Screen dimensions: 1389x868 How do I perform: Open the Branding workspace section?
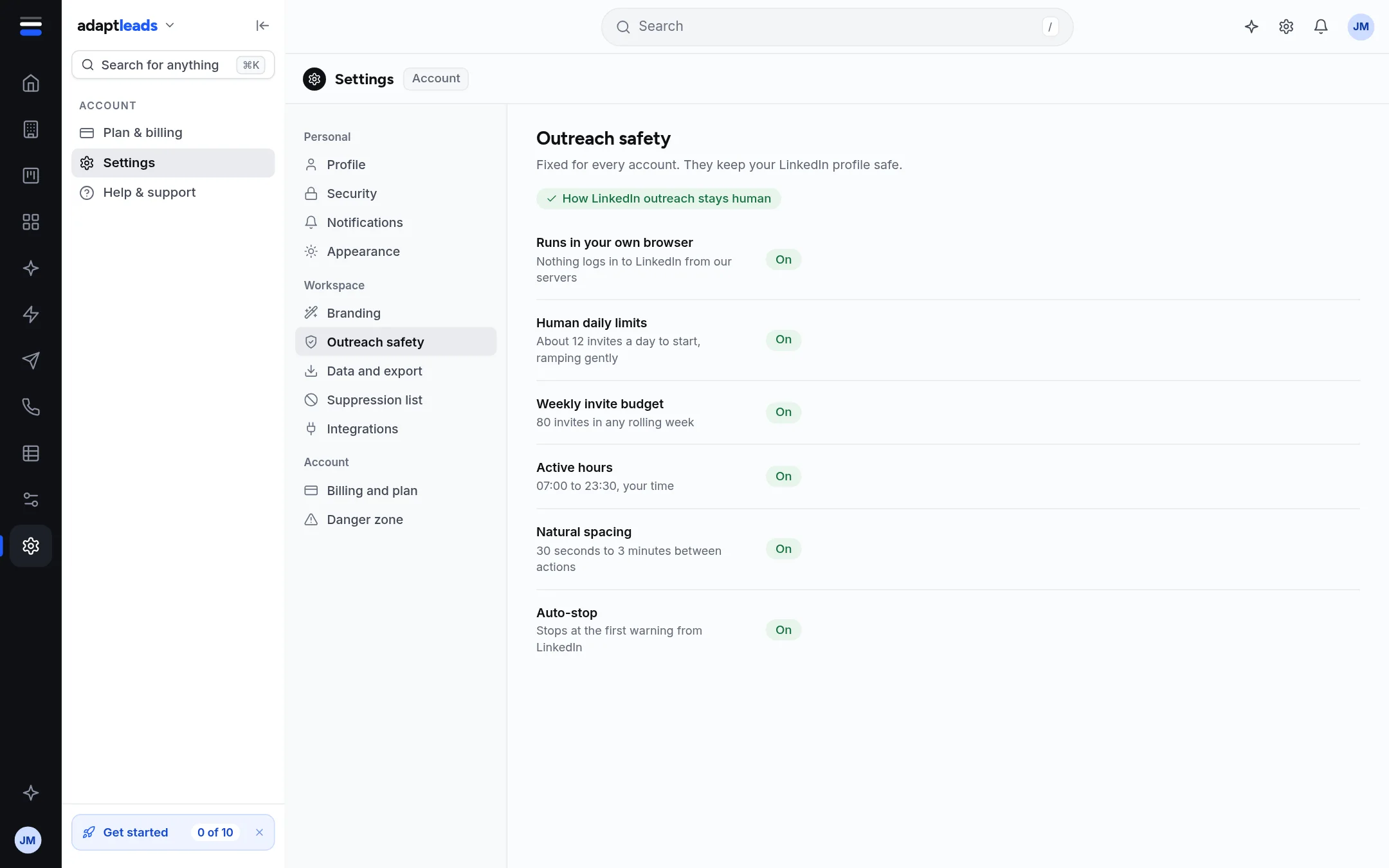tap(395, 313)
